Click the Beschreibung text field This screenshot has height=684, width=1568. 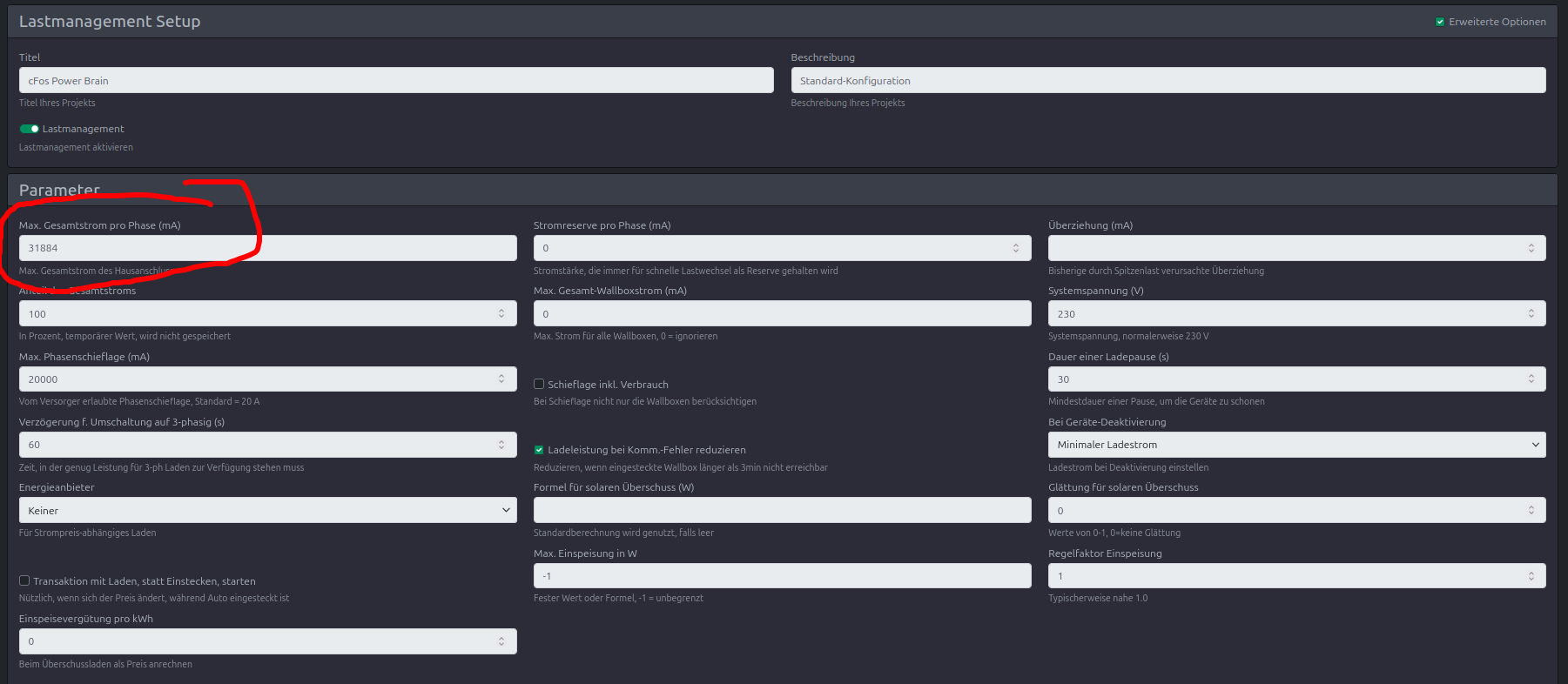1167,81
